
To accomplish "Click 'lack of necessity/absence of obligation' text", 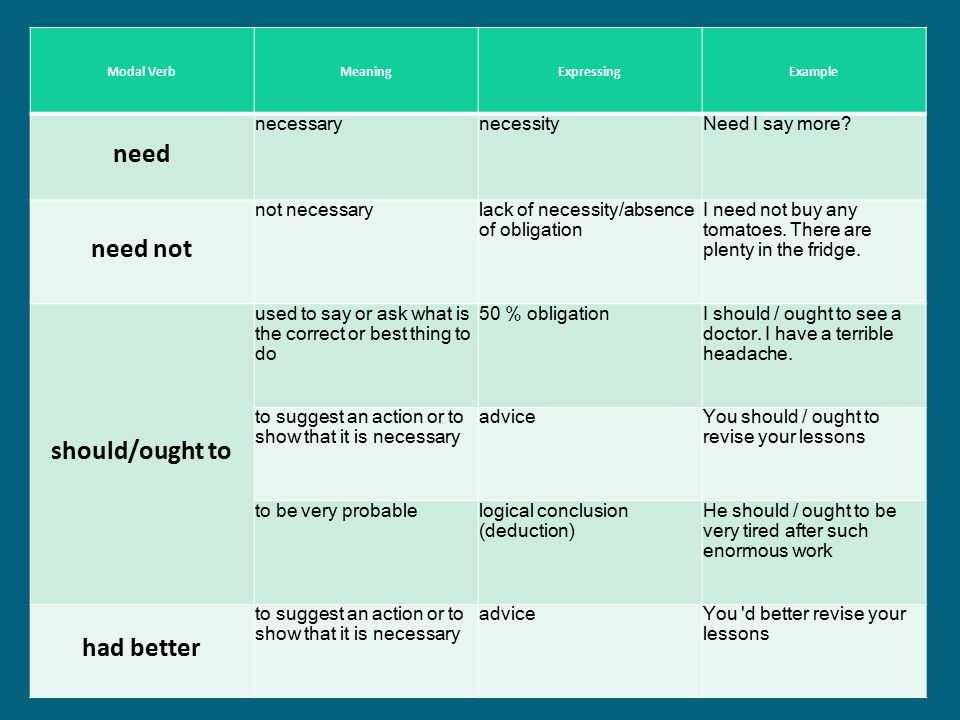I will click(587, 220).
